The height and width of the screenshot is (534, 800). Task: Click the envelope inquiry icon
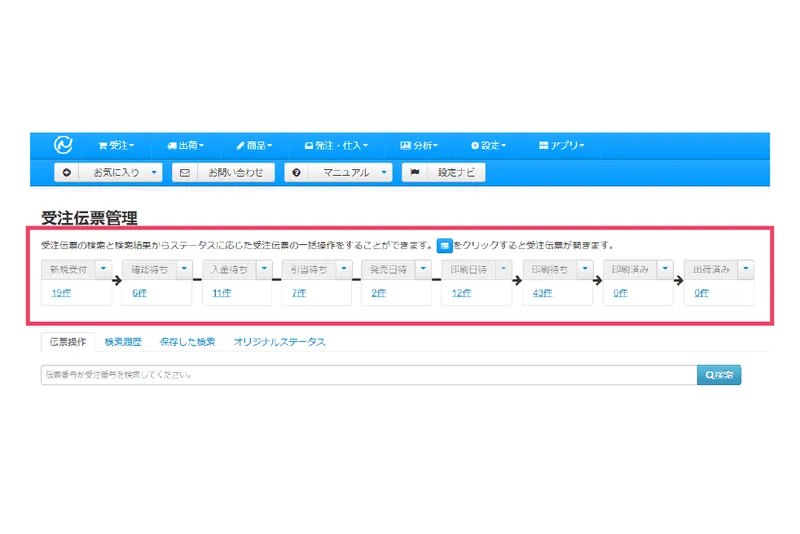185,172
